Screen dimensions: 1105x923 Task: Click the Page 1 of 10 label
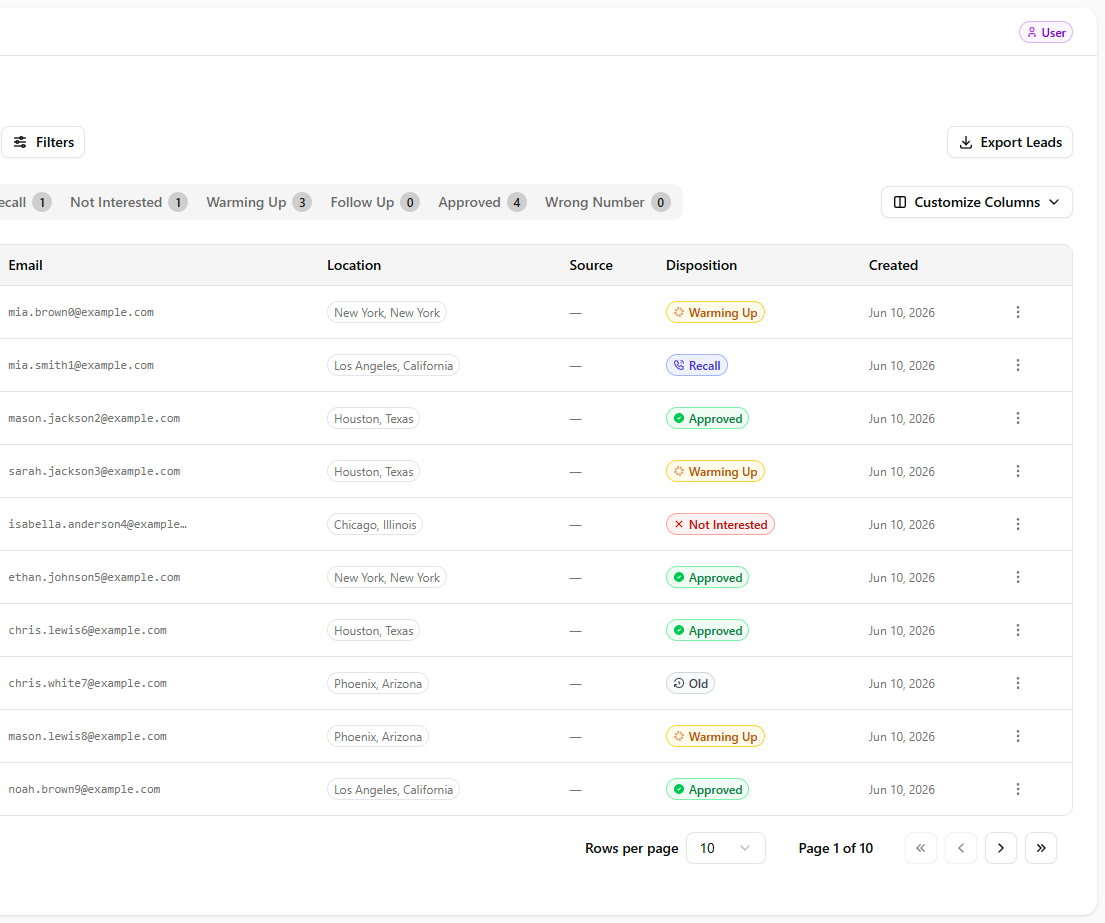coord(836,848)
